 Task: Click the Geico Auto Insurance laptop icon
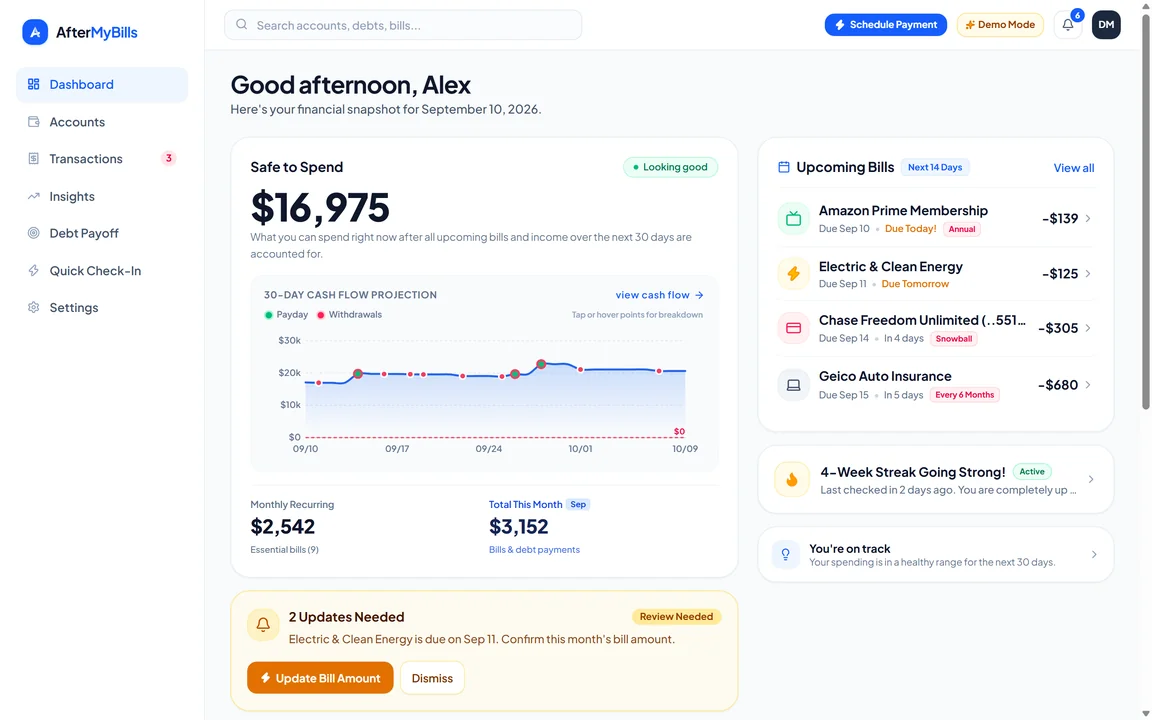(793, 385)
